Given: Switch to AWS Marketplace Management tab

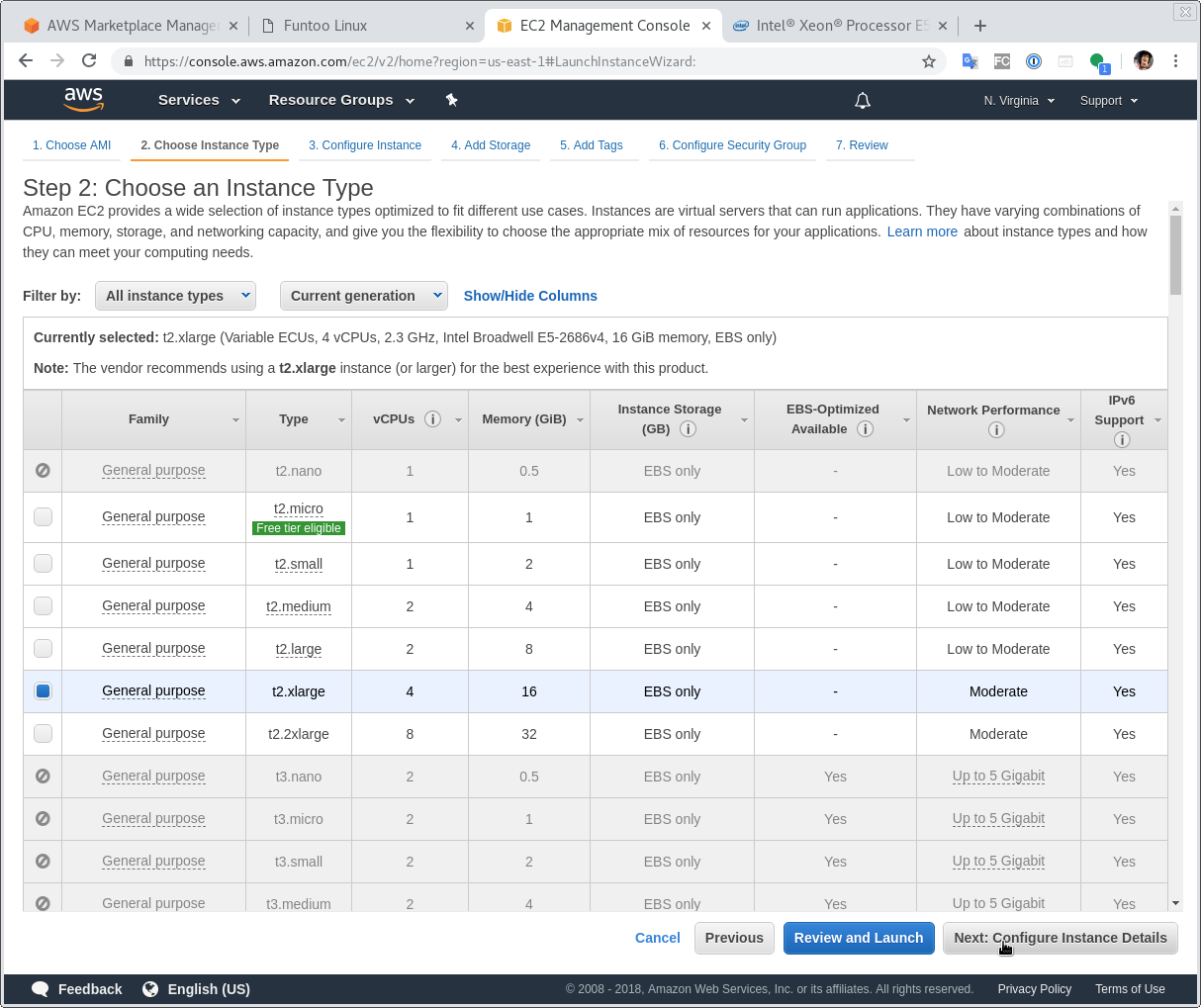Looking at the screenshot, I should click(131, 26).
